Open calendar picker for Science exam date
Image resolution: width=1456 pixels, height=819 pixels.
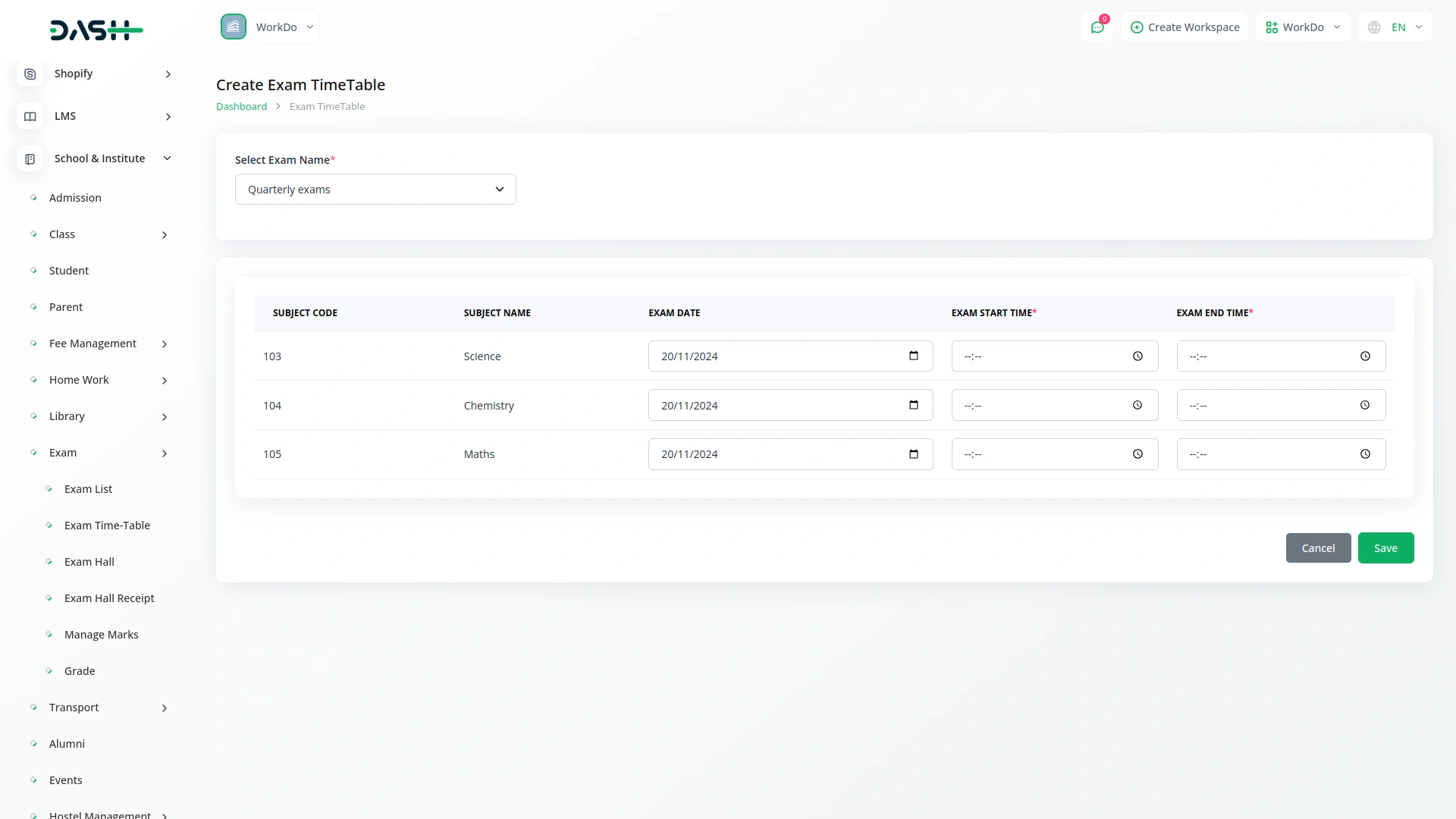click(x=913, y=356)
